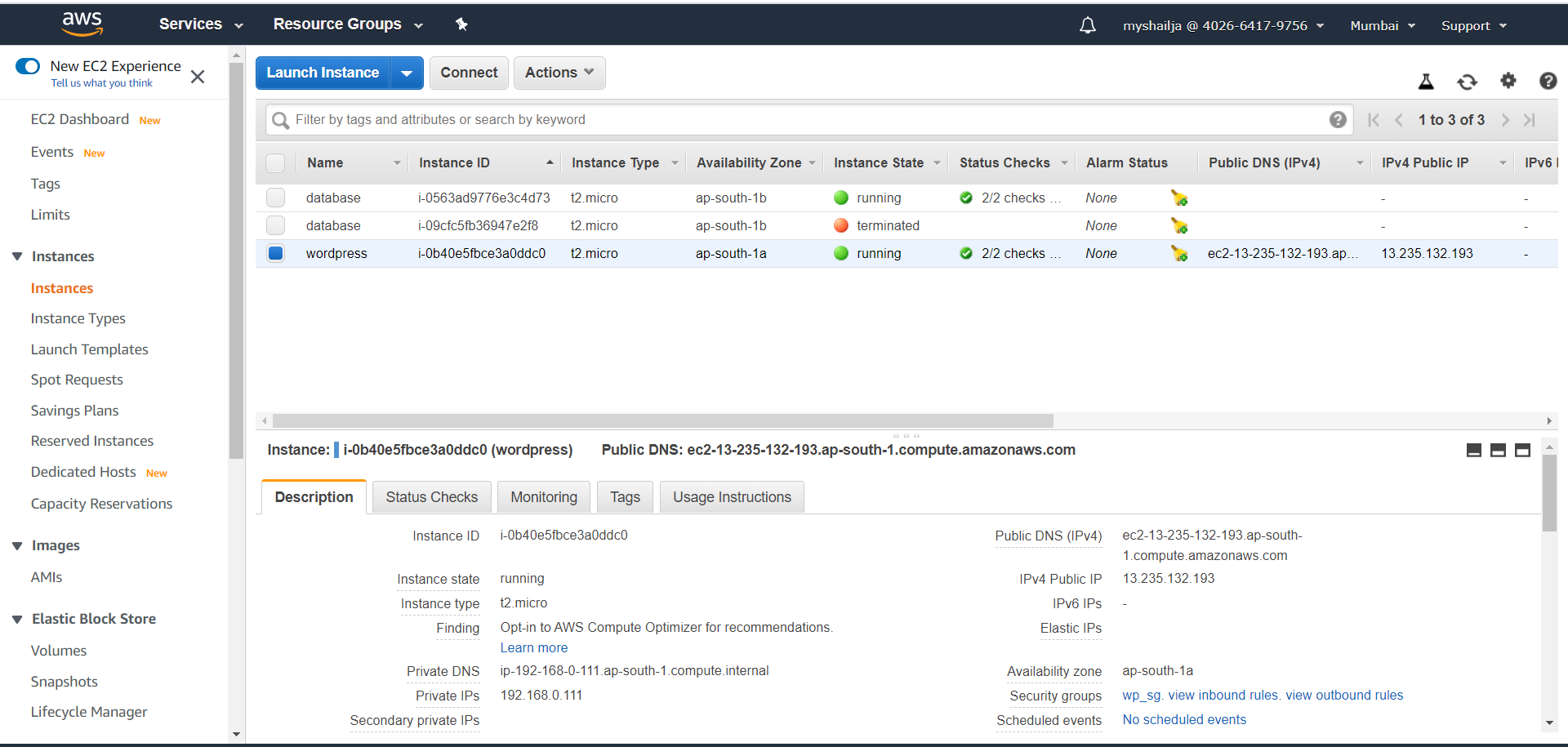The width and height of the screenshot is (1568, 747).
Task: Click No scheduled events link
Action: tap(1184, 720)
